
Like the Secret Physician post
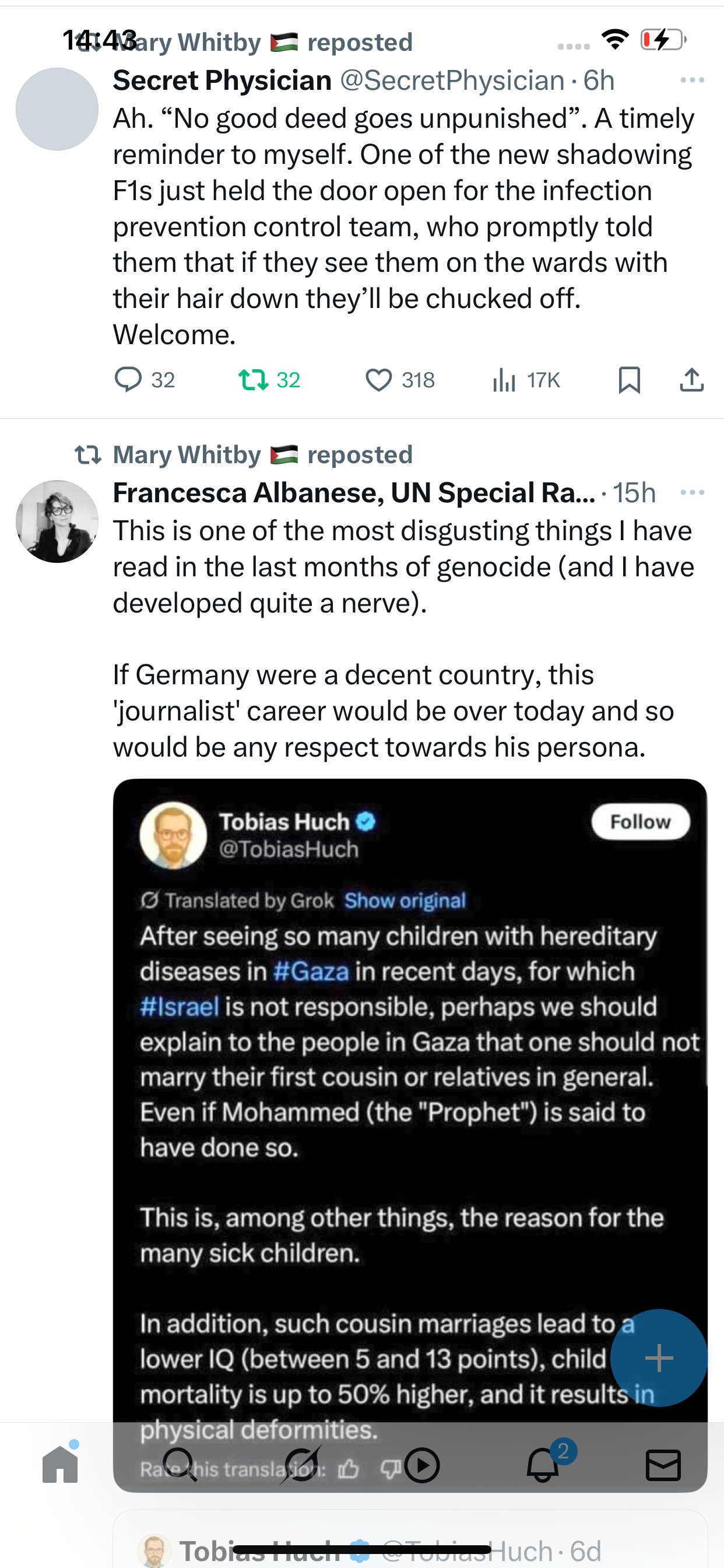tap(378, 380)
